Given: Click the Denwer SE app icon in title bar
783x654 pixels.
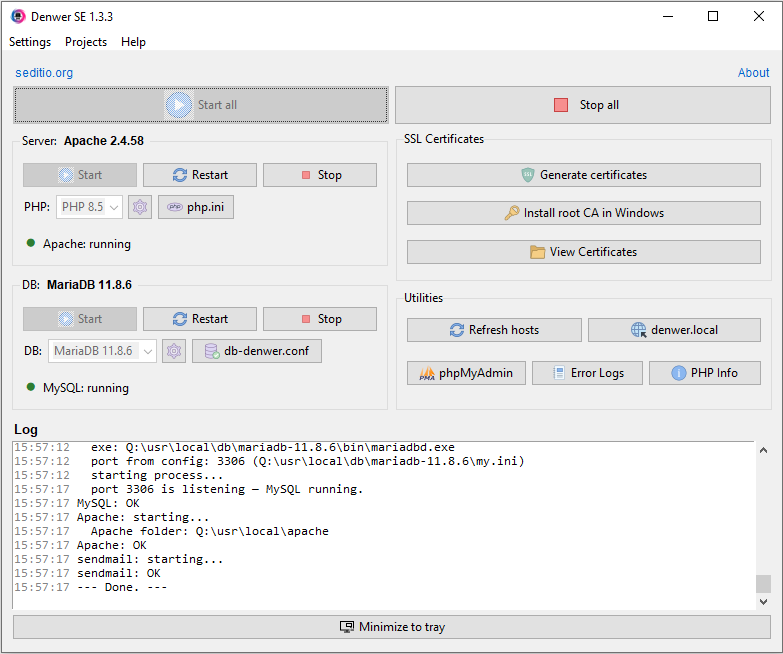Looking at the screenshot, I should pos(18,16).
